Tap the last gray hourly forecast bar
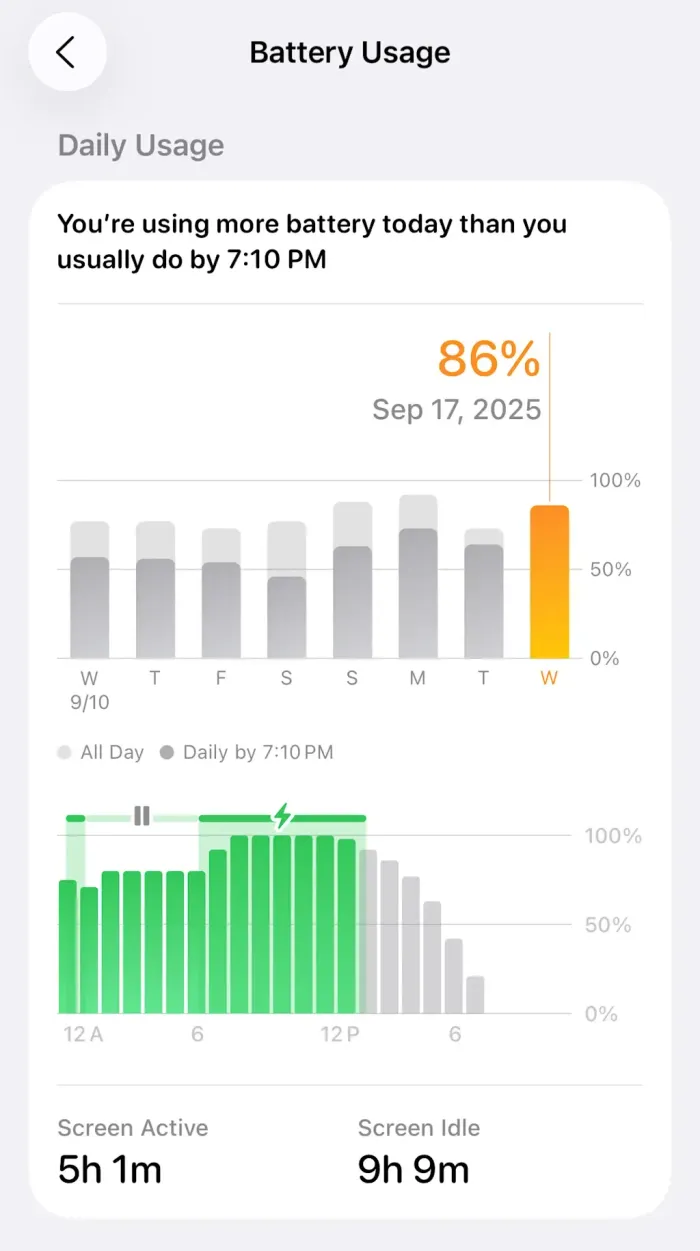The image size is (700, 1251). [475, 994]
